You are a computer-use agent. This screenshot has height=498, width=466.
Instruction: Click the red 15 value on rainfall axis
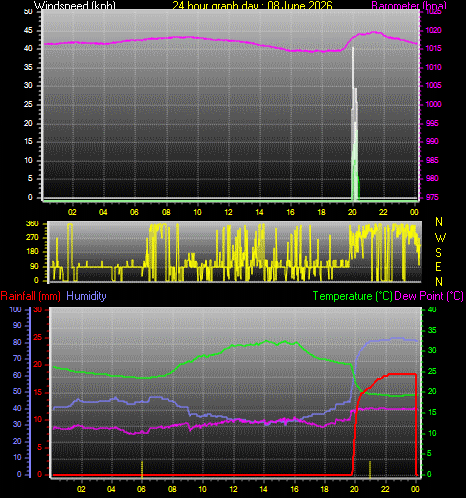[38, 392]
